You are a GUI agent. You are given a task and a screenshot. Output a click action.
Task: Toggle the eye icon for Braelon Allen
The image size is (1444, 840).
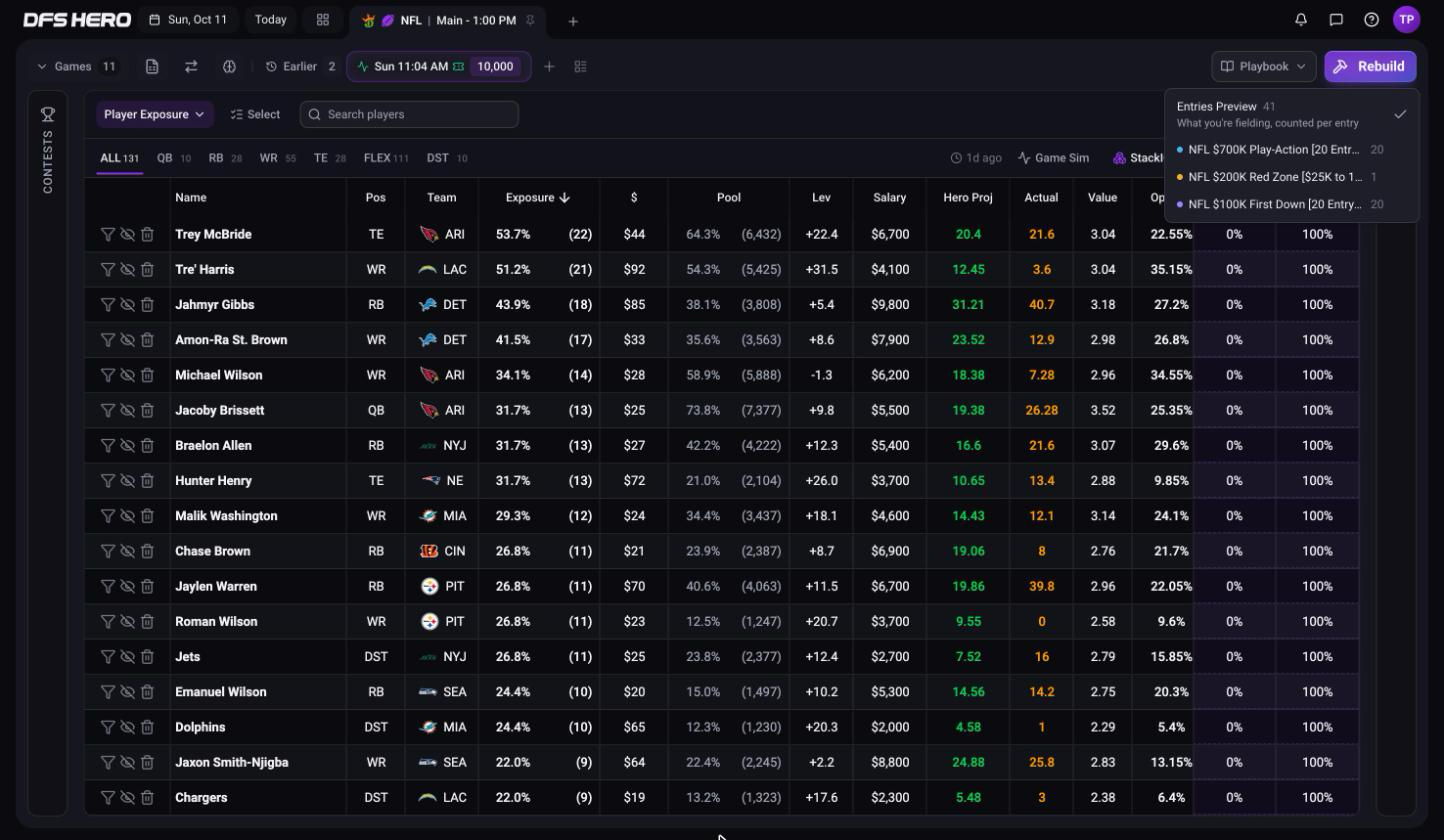(x=127, y=446)
